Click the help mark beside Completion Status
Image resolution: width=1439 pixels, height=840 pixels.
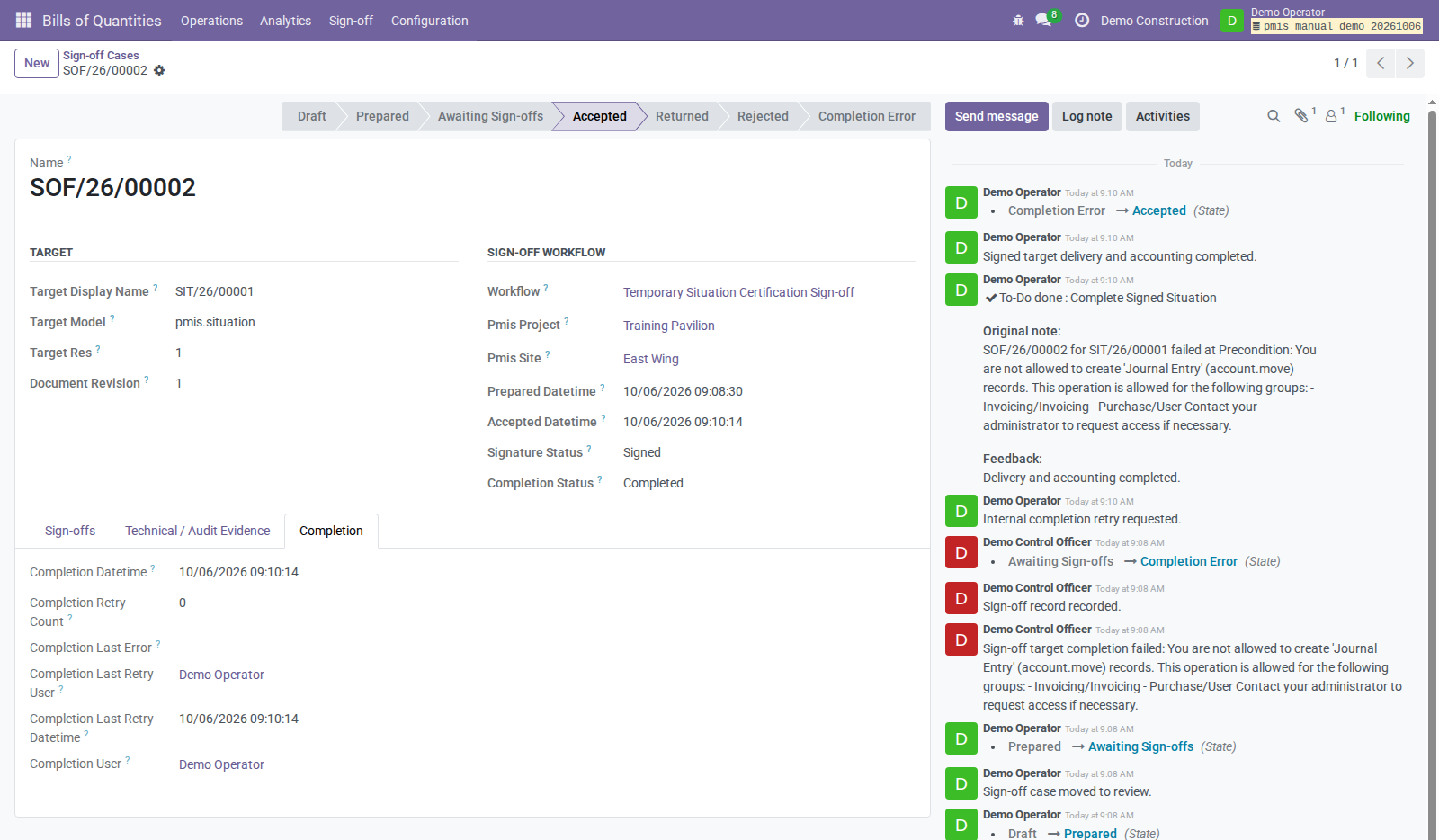[600, 479]
